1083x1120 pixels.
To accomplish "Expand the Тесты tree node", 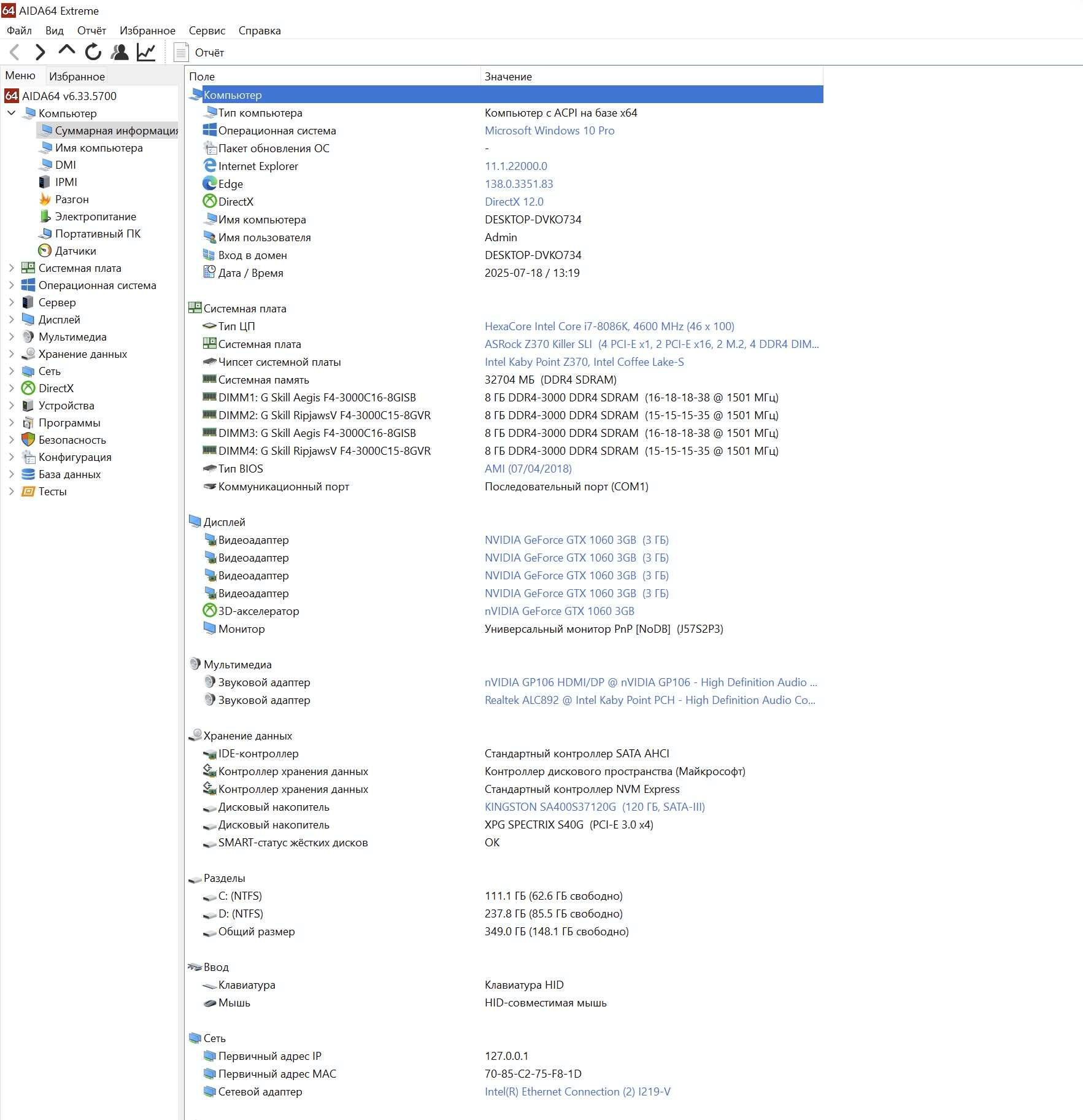I will tap(11, 491).
